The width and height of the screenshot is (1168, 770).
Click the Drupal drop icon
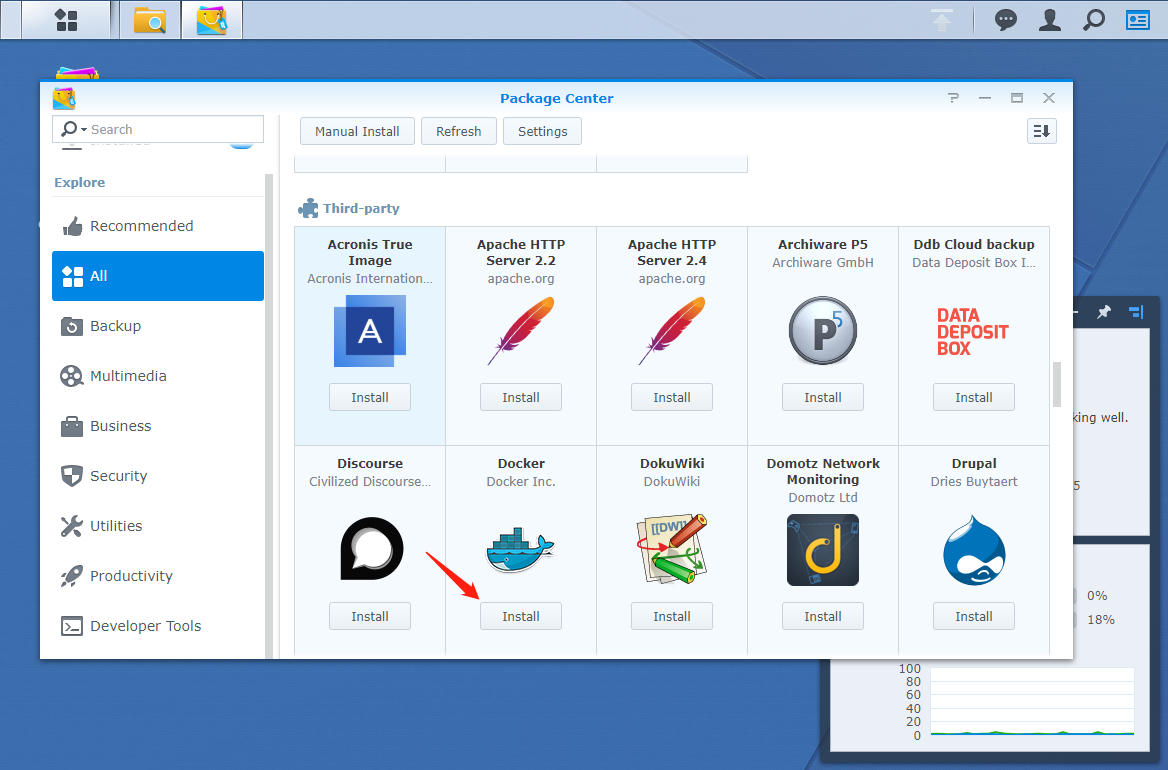[974, 550]
